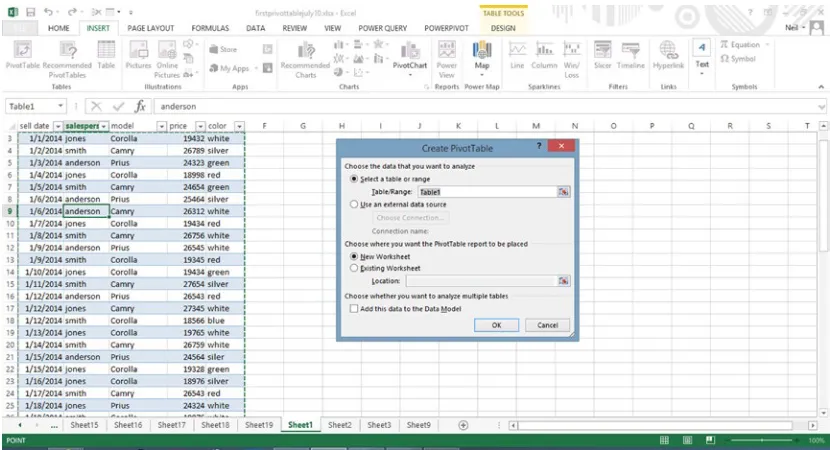The width and height of the screenshot is (830, 450).
Task: Click the Location input field
Action: click(x=481, y=281)
